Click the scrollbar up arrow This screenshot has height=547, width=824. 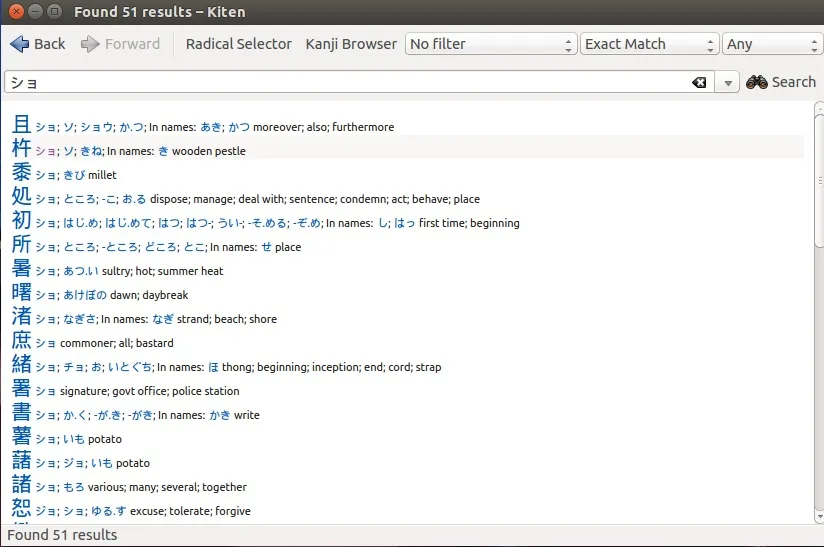click(x=818, y=107)
